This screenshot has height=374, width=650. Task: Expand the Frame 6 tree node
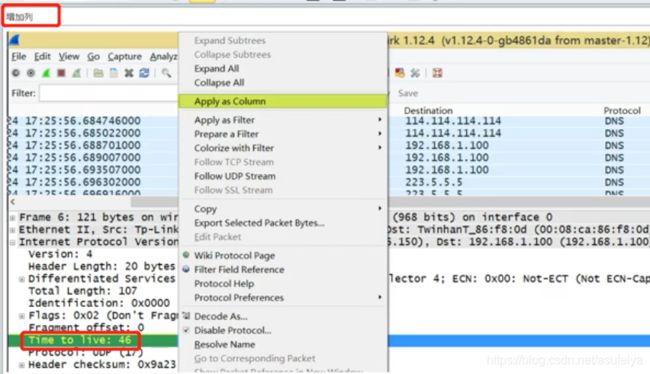[x=13, y=217]
